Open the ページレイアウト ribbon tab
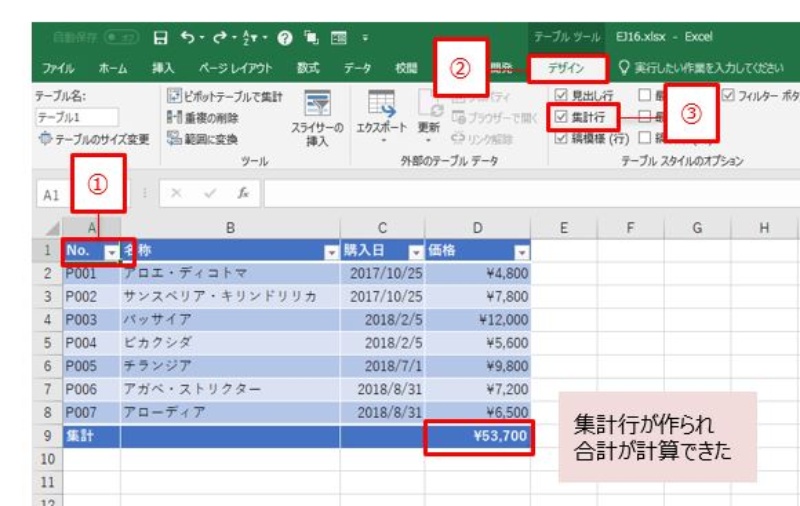This screenshot has width=800, height=506. (x=235, y=68)
